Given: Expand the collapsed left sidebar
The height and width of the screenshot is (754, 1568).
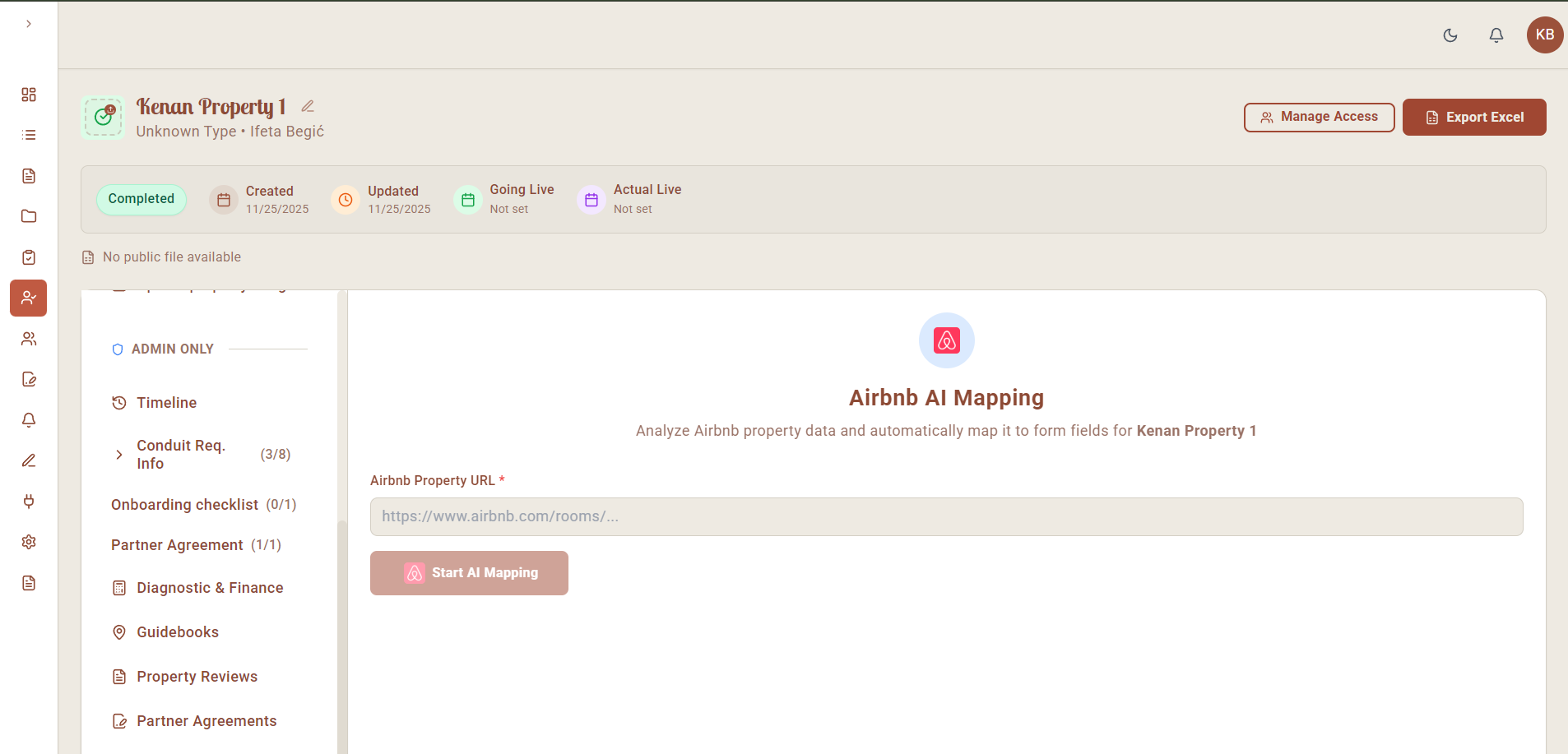Looking at the screenshot, I should point(29,24).
